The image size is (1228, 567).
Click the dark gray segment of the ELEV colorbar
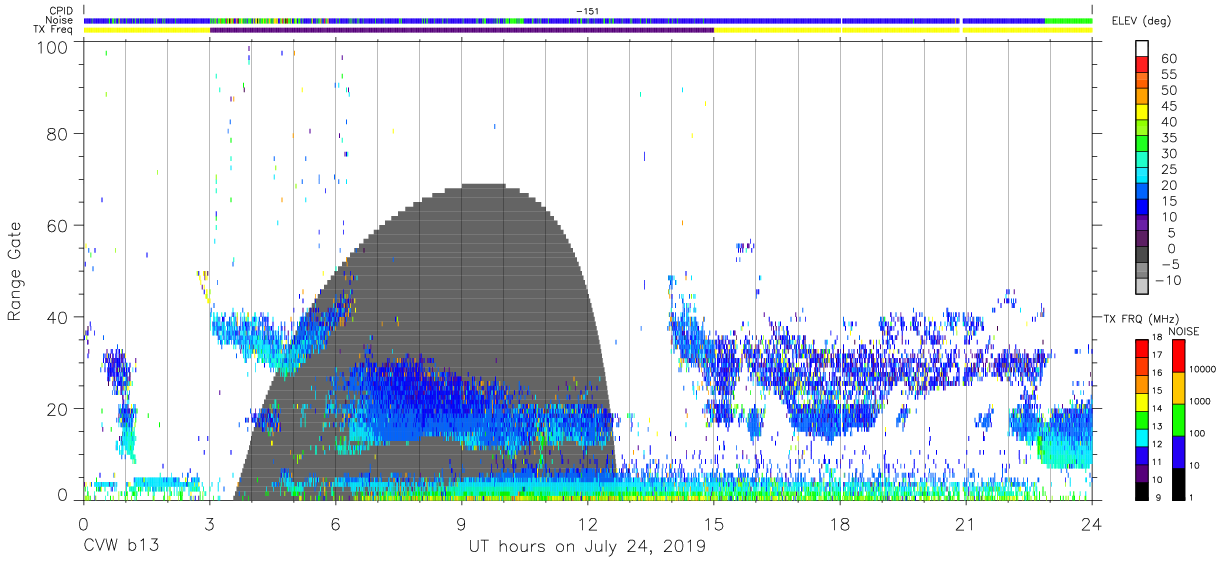[x=1144, y=253]
